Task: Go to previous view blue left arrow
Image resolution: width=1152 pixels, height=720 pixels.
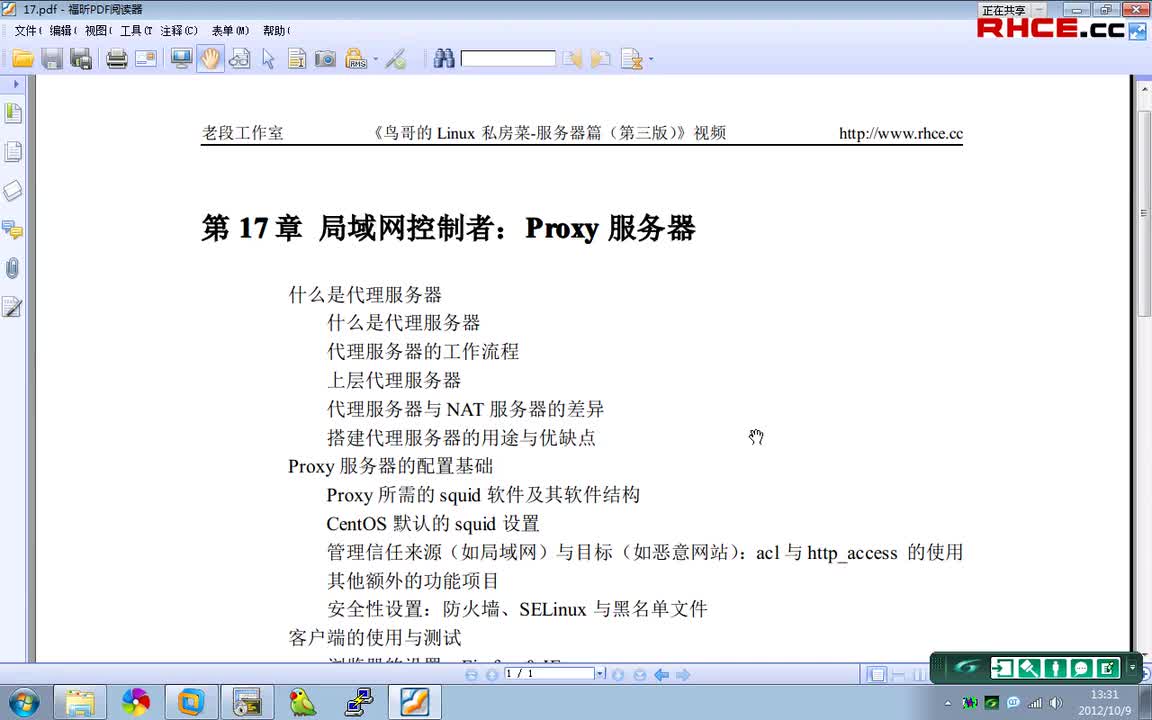Action: tap(661, 674)
